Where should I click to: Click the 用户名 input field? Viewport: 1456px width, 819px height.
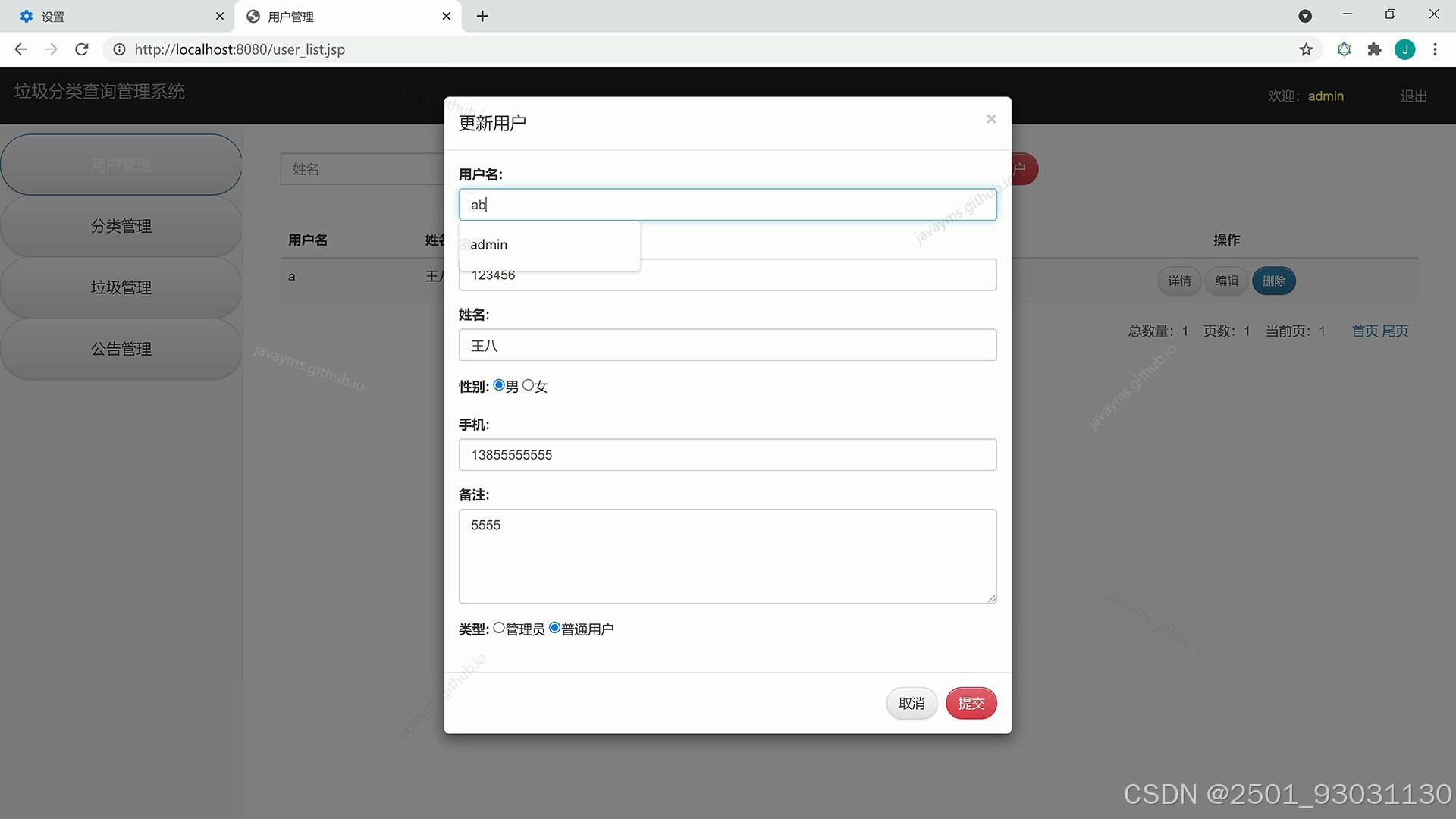(728, 205)
